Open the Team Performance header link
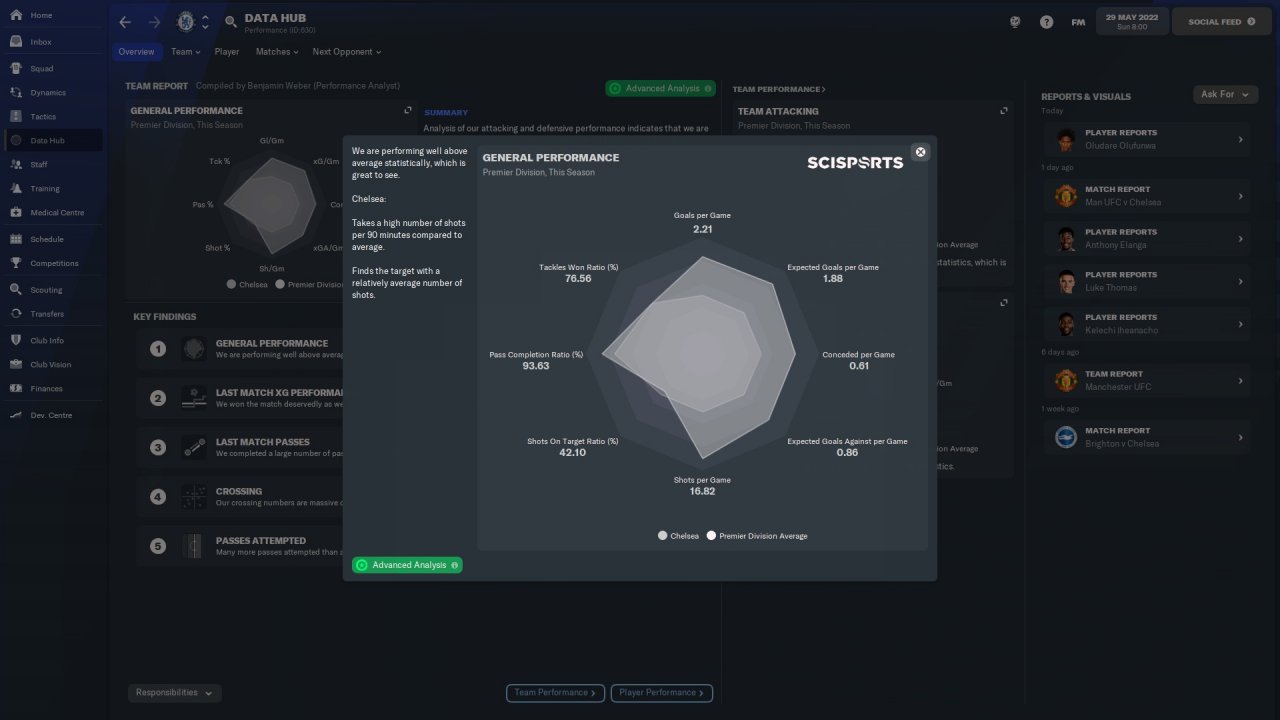The image size is (1280, 720). (779, 90)
